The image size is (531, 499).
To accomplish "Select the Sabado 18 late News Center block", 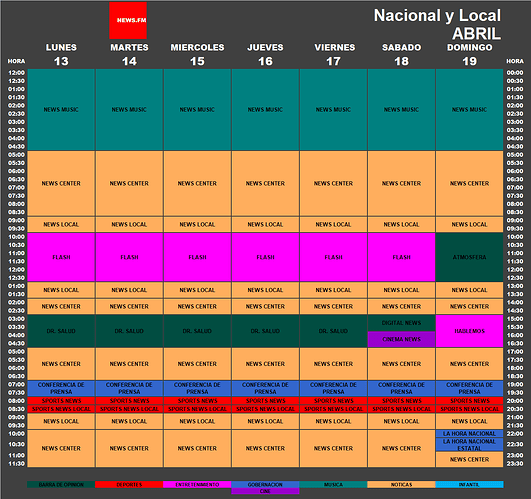I will [x=401, y=449].
